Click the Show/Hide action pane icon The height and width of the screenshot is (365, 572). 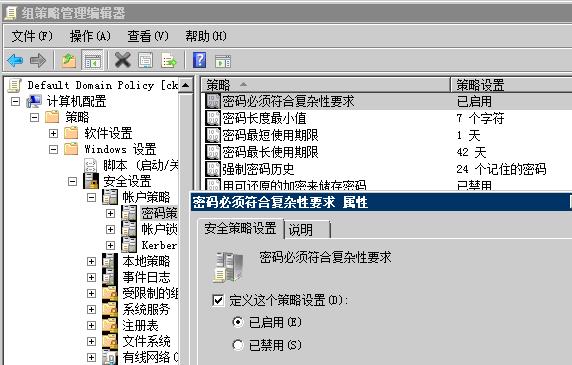point(223,61)
